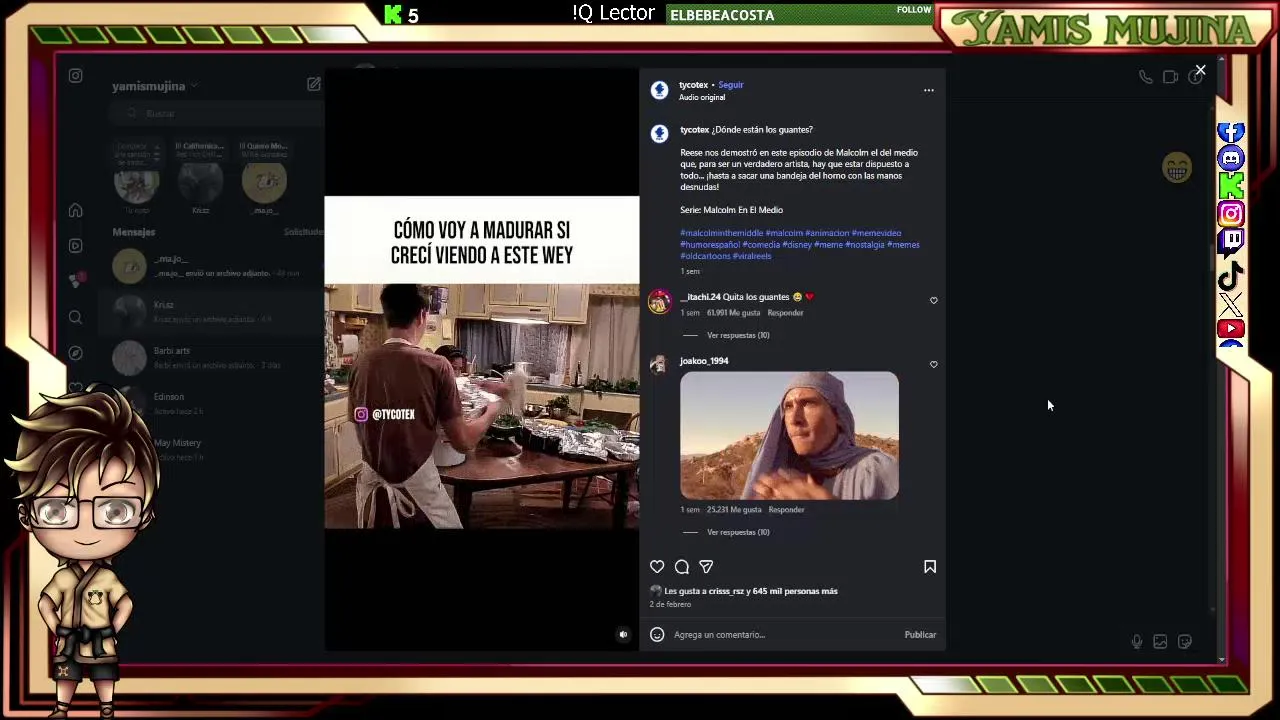
Task: Click Agrega un comentario input field
Action: tap(785, 635)
